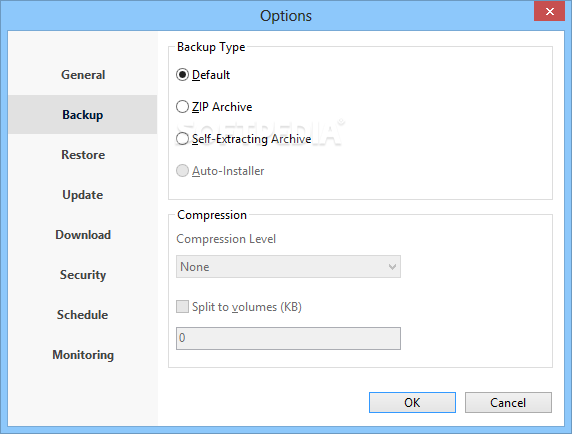Switch to the Schedule tab
Image resolution: width=572 pixels, height=434 pixels.
point(83,314)
